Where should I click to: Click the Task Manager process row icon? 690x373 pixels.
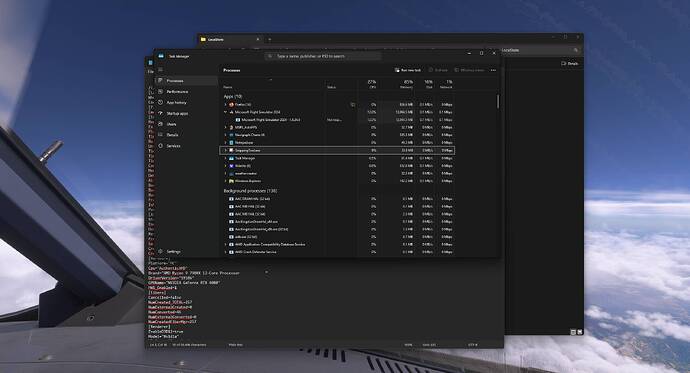pyautogui.click(x=231, y=158)
